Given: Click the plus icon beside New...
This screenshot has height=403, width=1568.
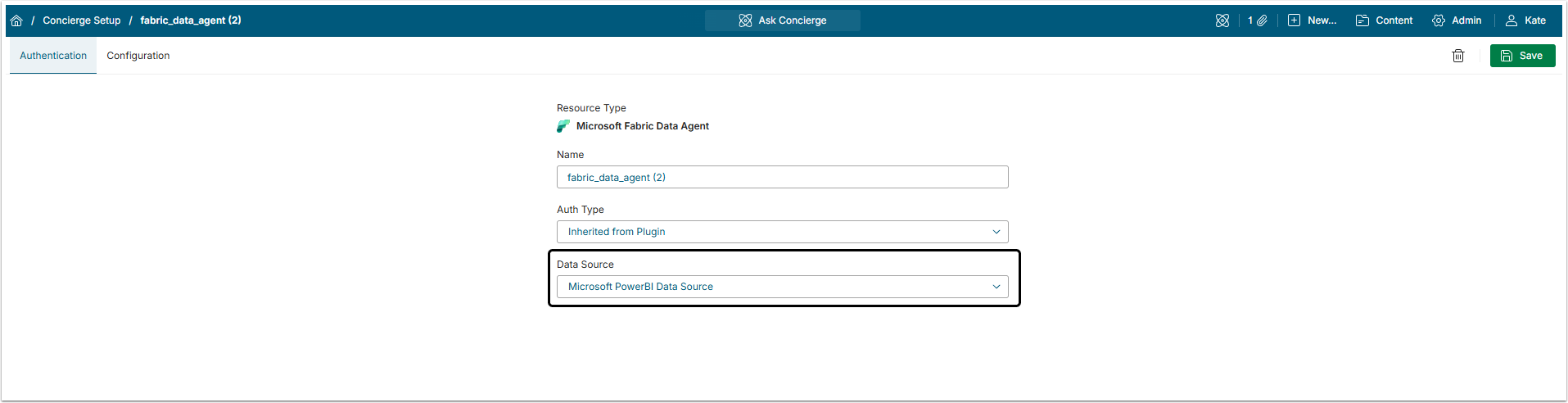Looking at the screenshot, I should click(1294, 20).
